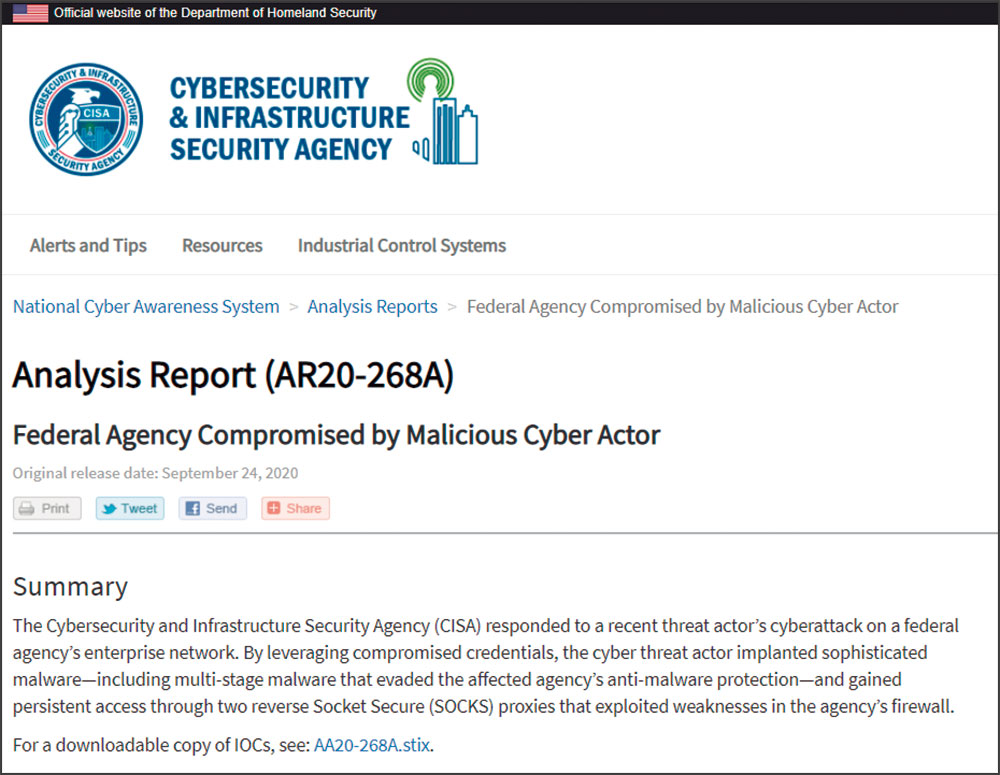Open the Resources menu
This screenshot has height=775, width=1000.
pyautogui.click(x=223, y=246)
